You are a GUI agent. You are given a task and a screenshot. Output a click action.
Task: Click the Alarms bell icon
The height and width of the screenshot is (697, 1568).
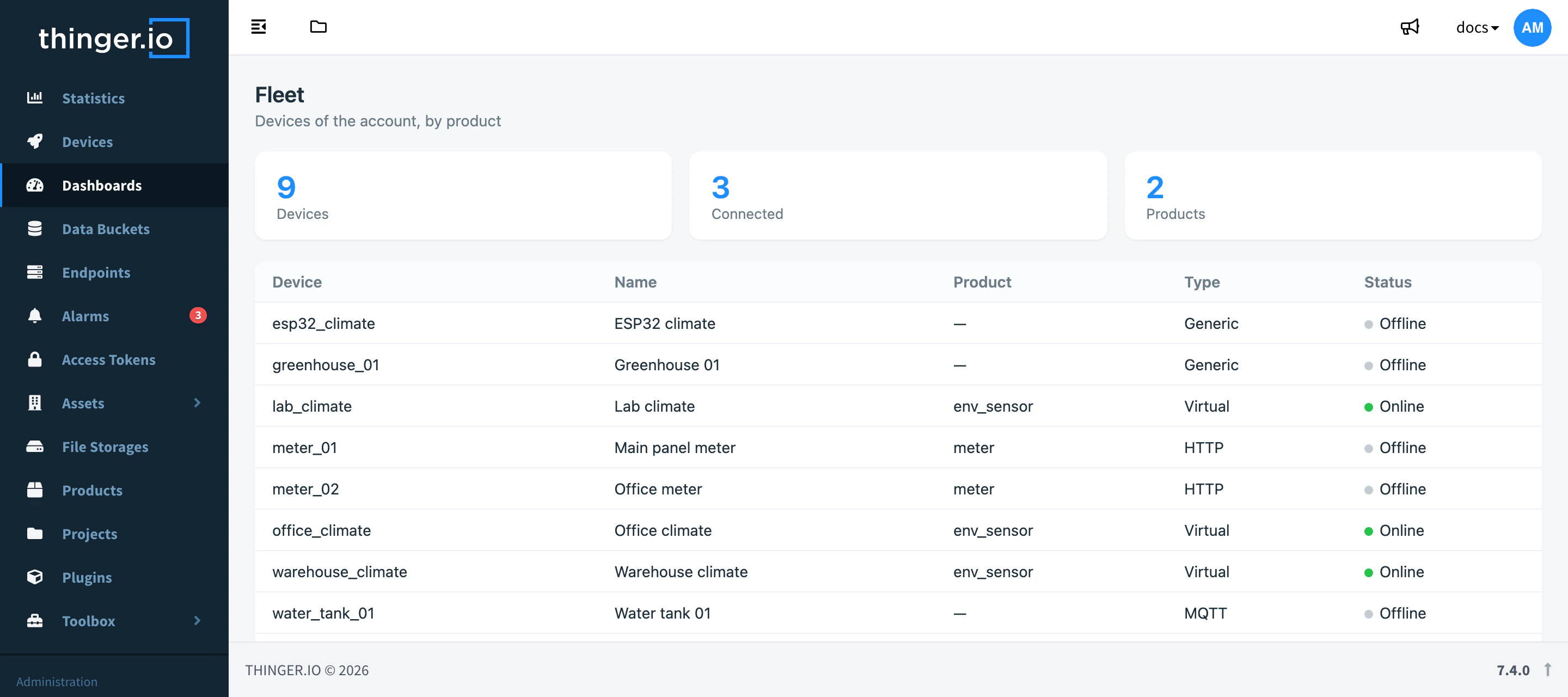35,315
